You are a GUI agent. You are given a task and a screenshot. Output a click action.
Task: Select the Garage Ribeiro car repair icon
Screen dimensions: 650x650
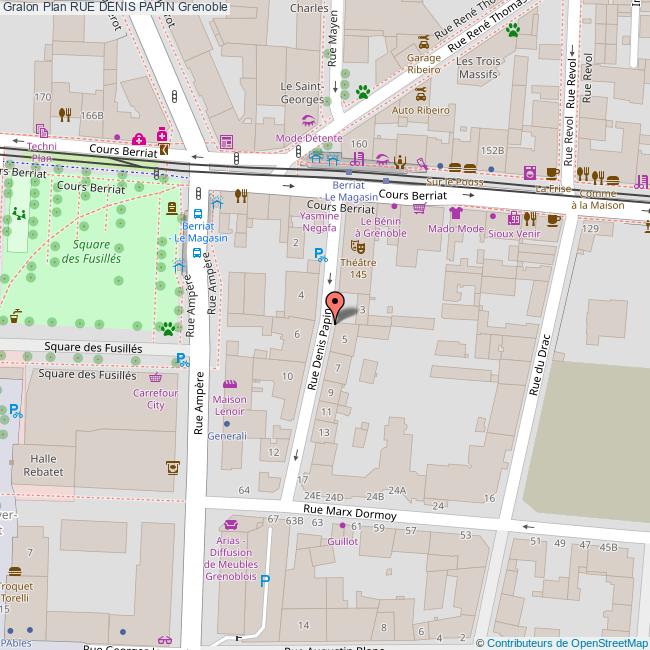tap(423, 43)
